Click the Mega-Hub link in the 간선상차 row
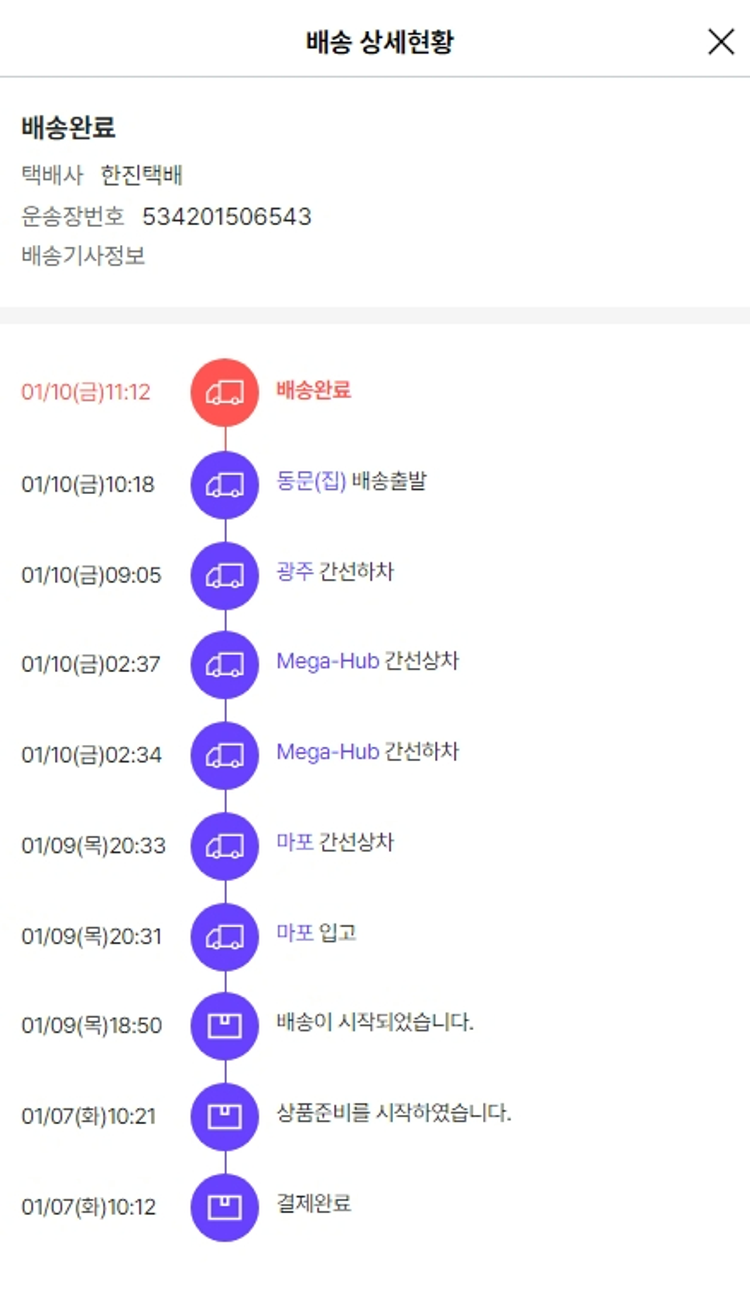 coord(328,661)
